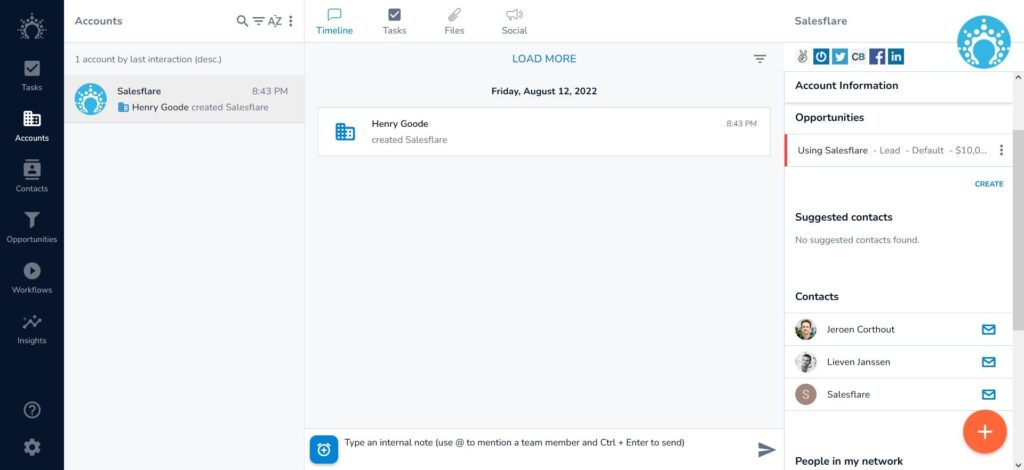Open the accounts filter icon

(x=259, y=21)
